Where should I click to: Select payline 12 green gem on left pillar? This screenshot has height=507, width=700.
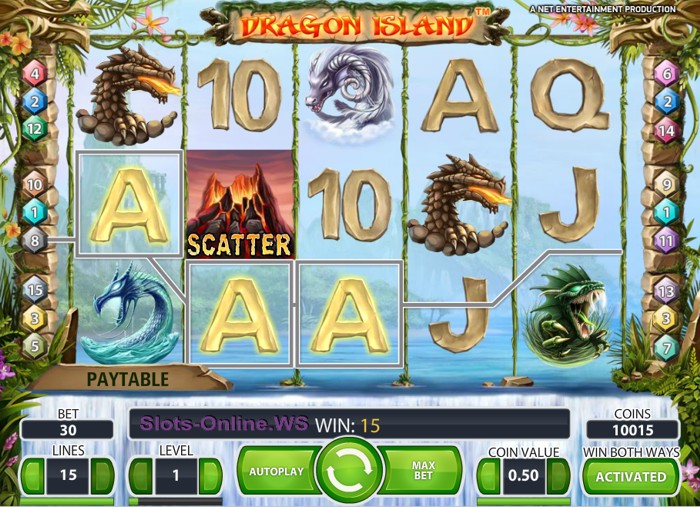pyautogui.click(x=35, y=129)
